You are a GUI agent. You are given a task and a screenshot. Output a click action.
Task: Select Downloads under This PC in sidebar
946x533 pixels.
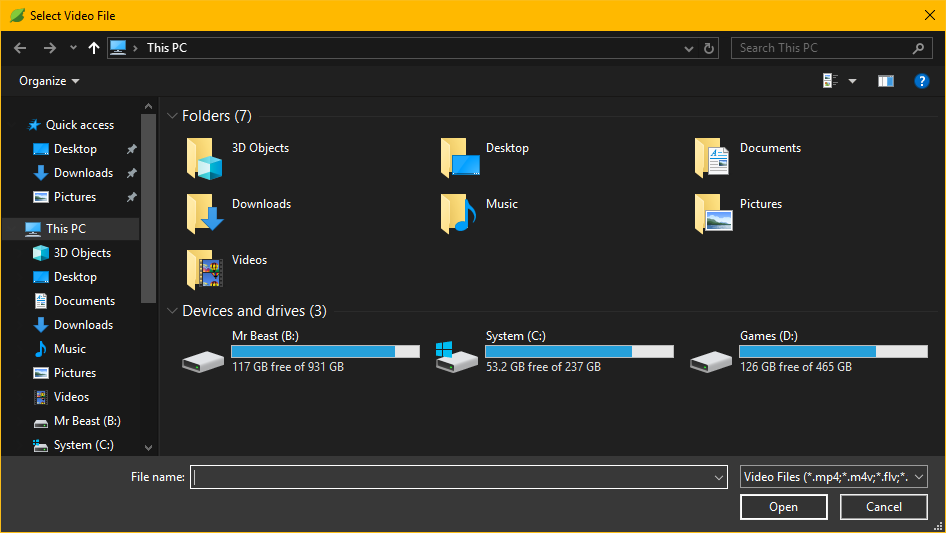83,325
